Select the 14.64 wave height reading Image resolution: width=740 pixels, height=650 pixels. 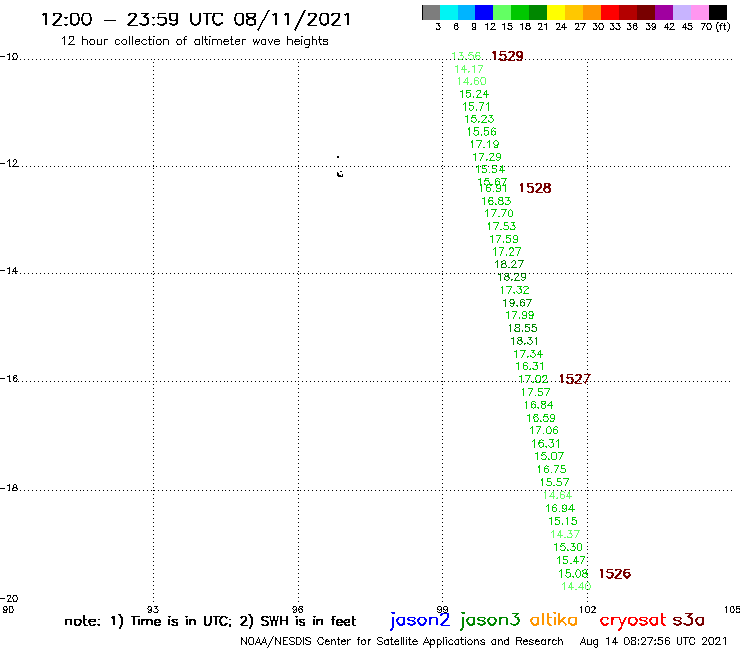click(557, 495)
